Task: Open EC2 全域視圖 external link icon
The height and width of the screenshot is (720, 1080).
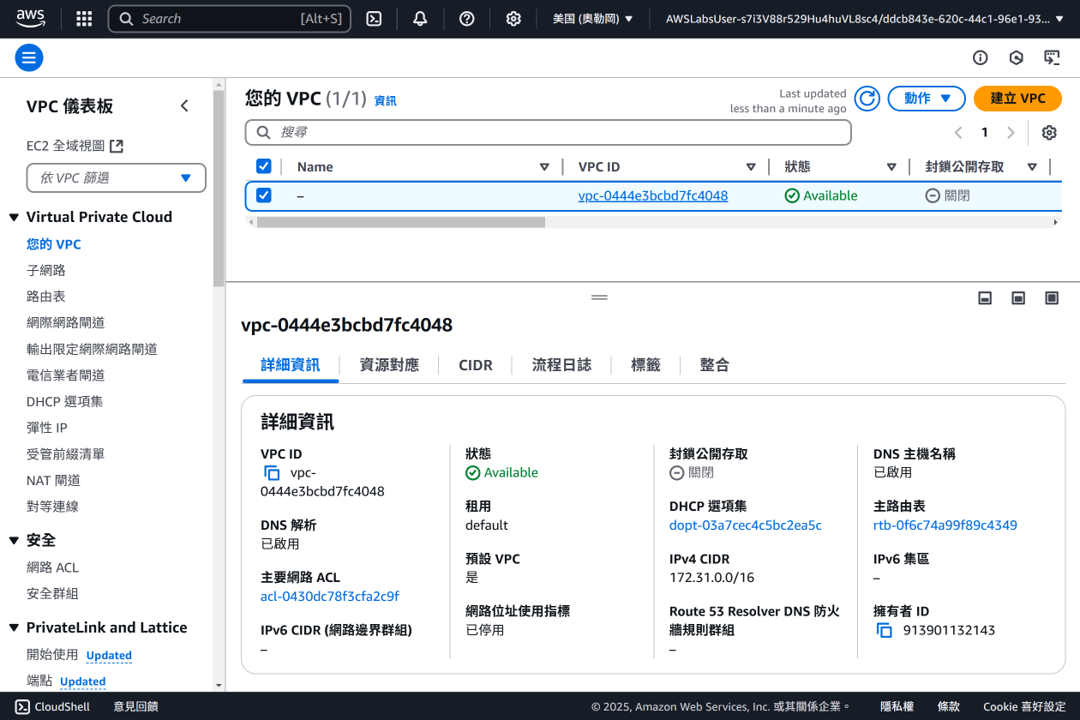Action: coord(116,146)
